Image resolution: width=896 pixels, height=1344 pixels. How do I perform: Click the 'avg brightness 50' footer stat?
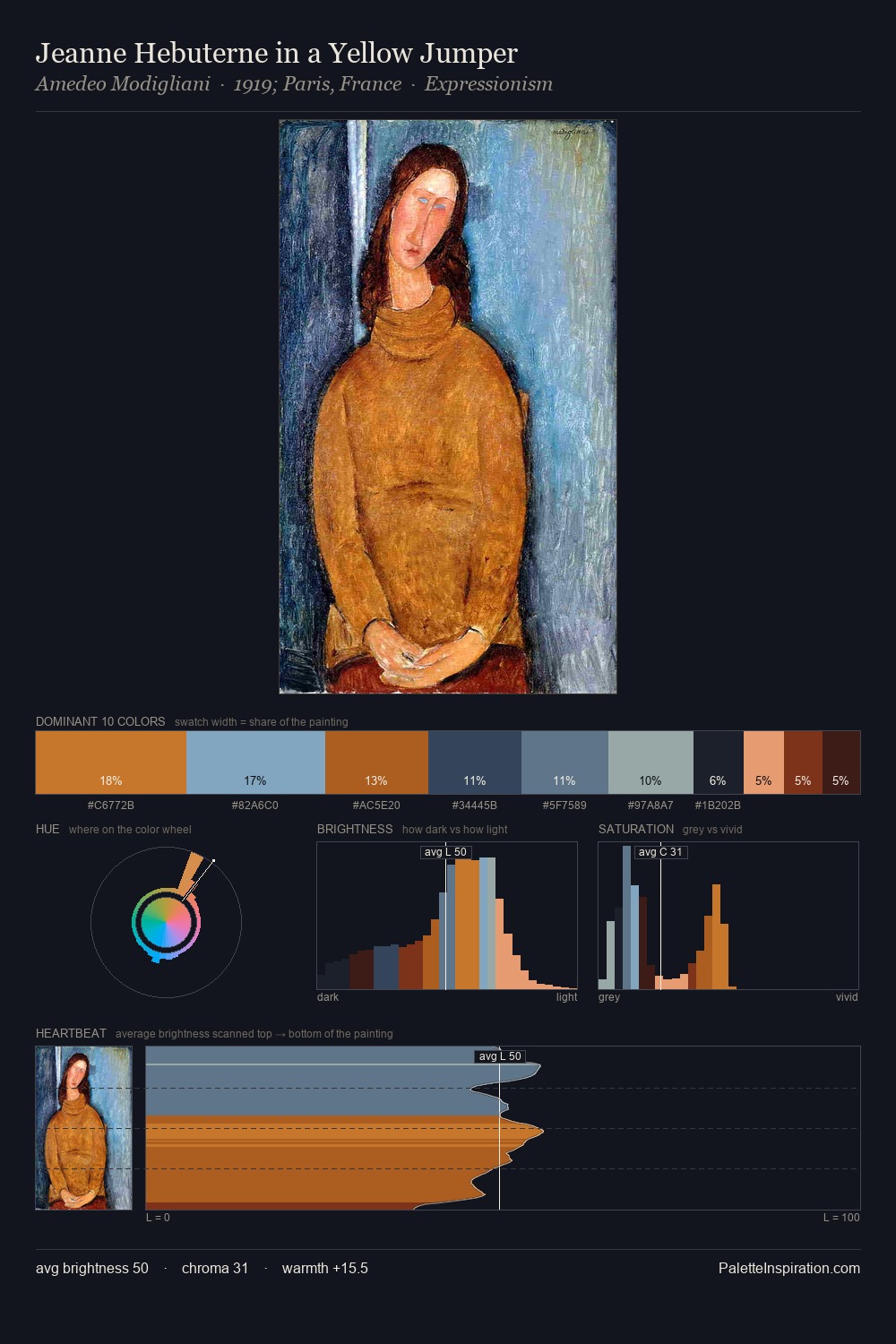pyautogui.click(x=92, y=1268)
